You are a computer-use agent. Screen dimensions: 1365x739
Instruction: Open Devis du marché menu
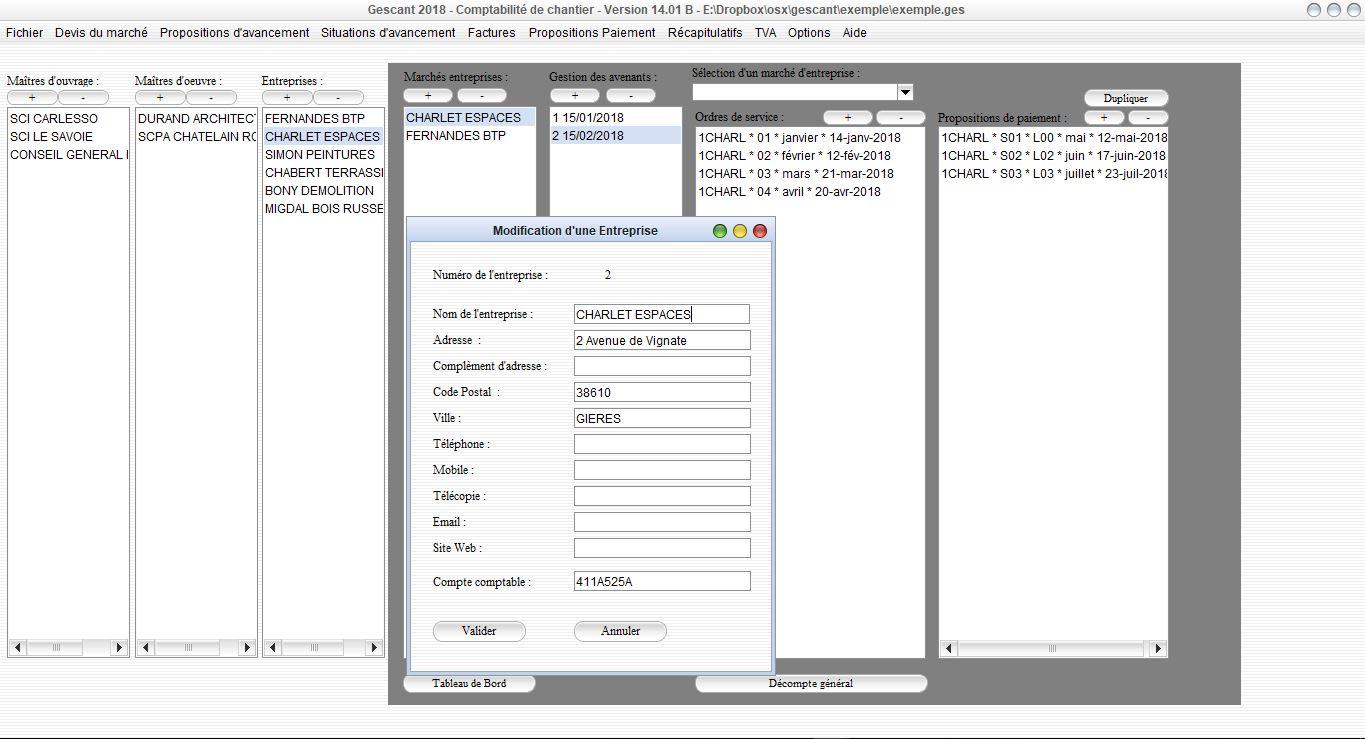coord(101,33)
